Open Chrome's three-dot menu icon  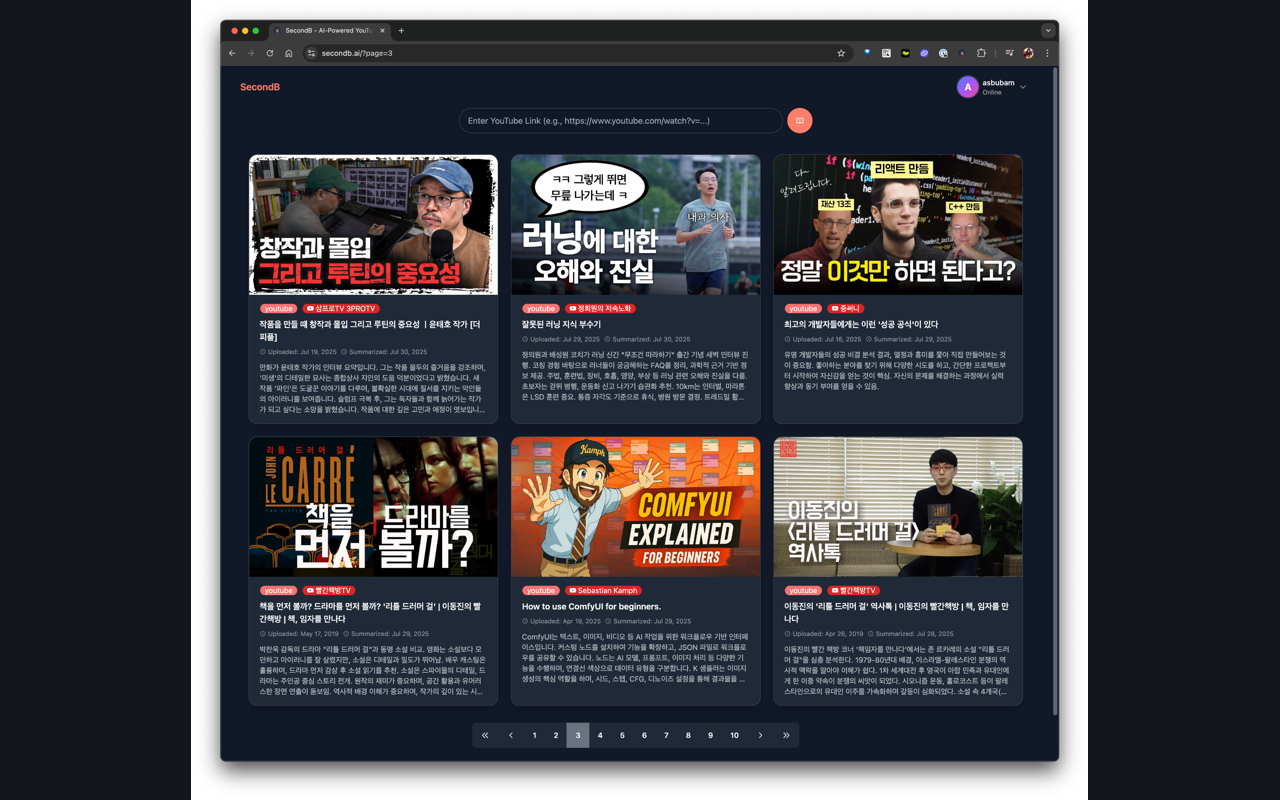[1047, 53]
